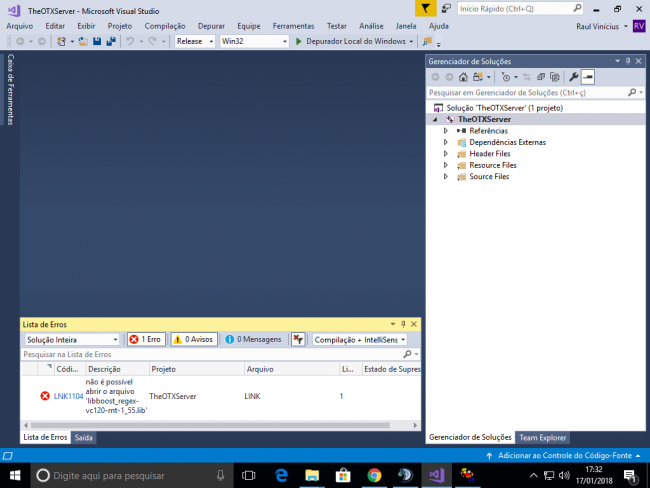The height and width of the screenshot is (488, 650).
Task: Open the Release configuration dropdown
Action: pos(195,41)
